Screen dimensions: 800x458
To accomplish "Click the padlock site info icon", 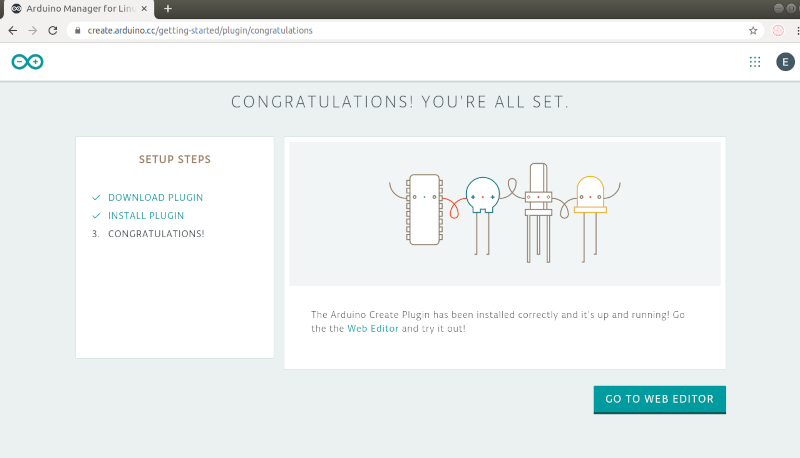I will tap(78, 31).
